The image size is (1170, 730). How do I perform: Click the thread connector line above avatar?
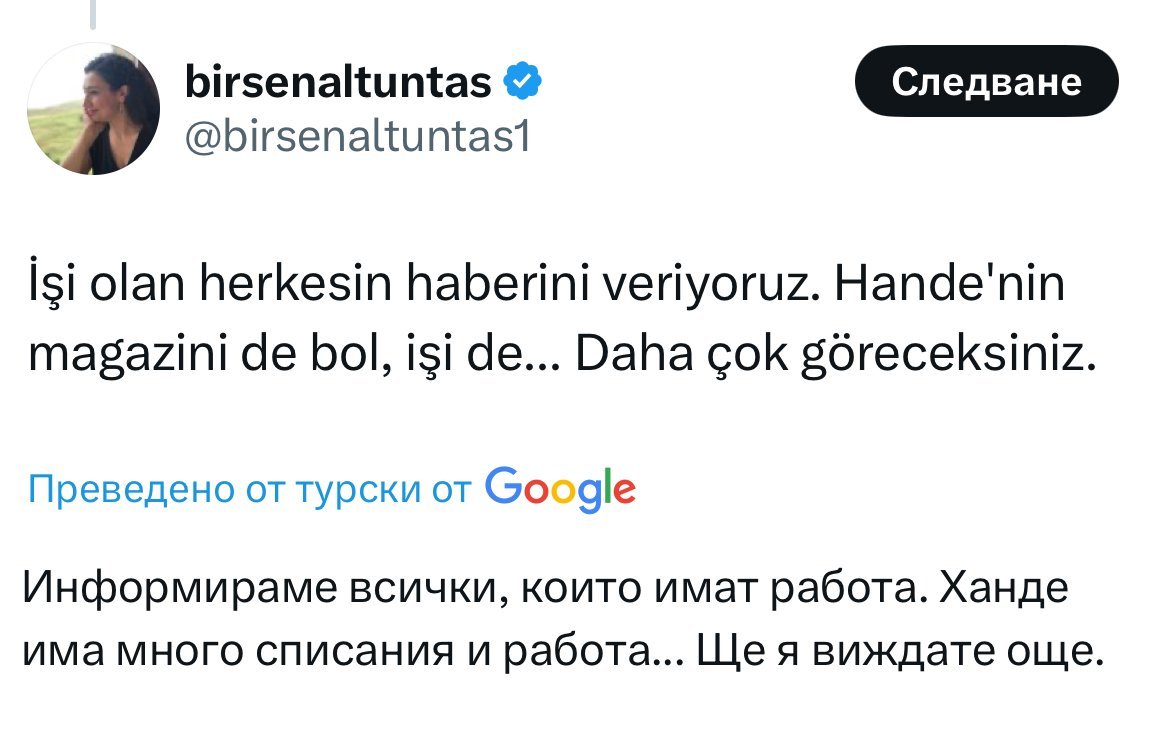tap(93, 14)
